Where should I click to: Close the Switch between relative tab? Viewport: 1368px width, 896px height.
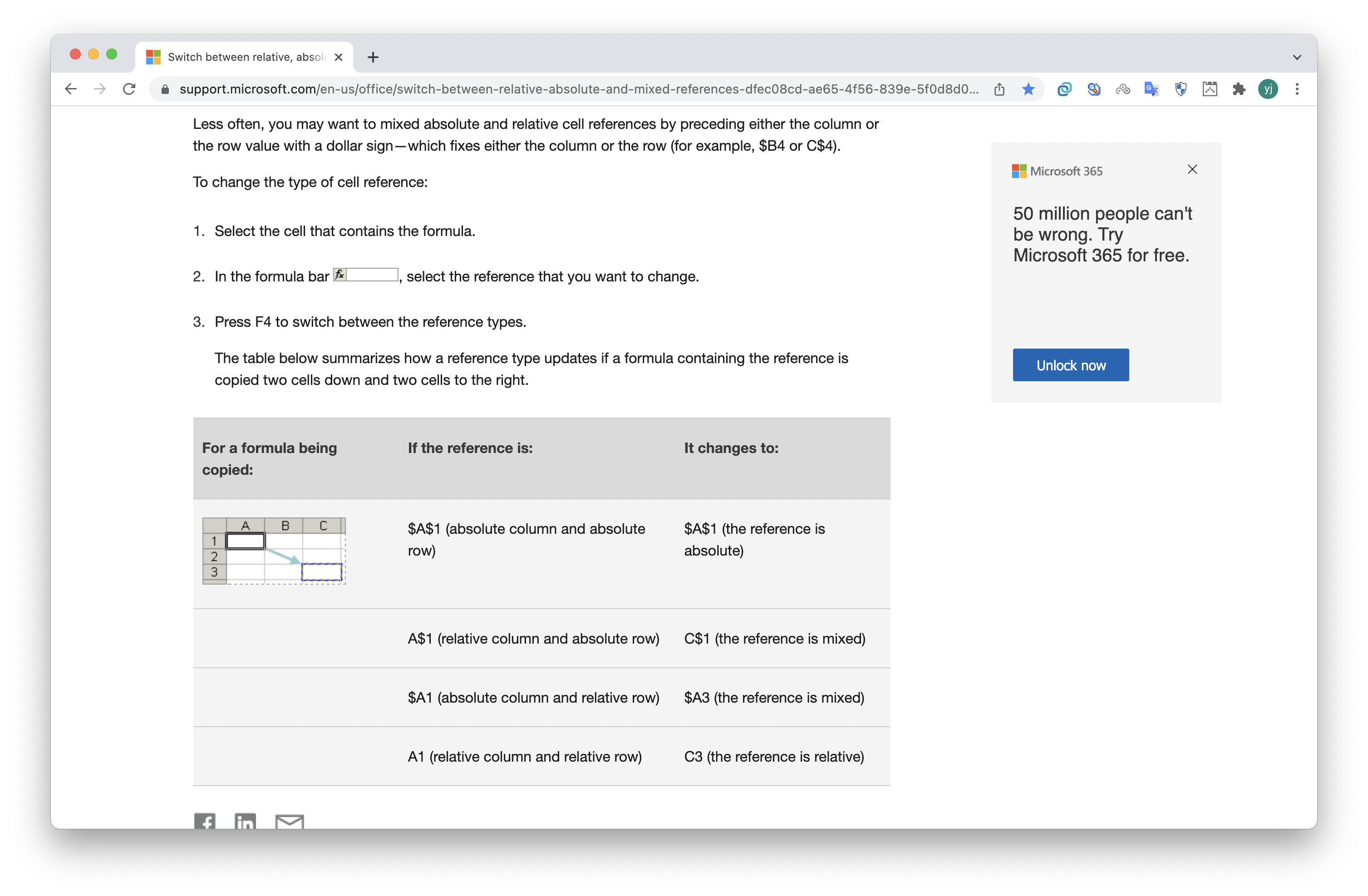pos(339,57)
